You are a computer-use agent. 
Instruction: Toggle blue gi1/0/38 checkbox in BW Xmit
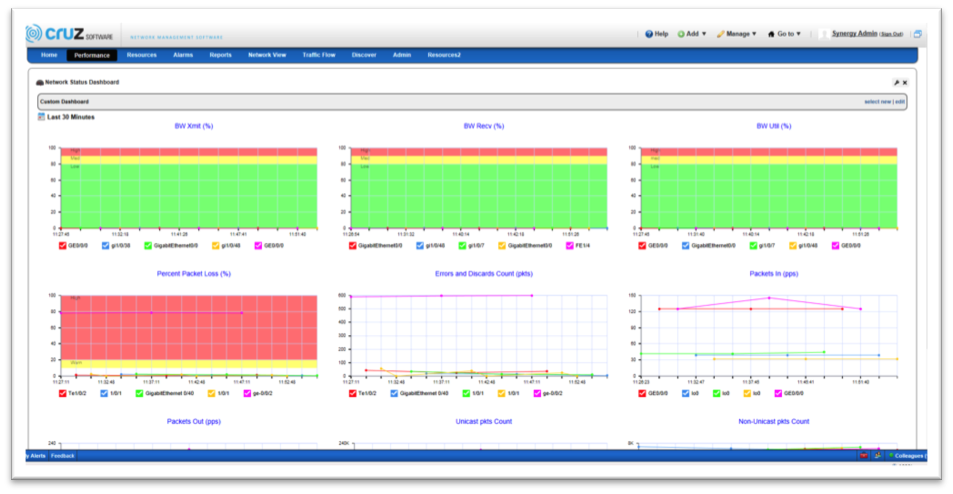106,245
